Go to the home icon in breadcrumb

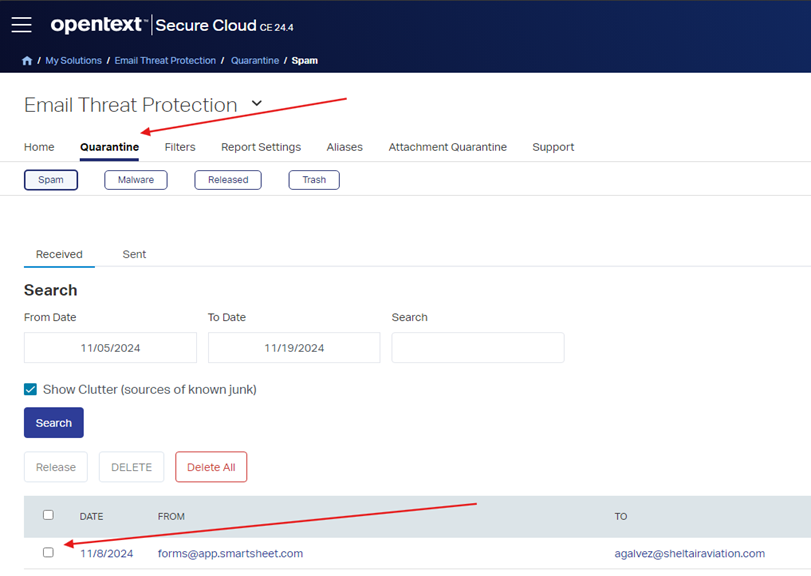(x=27, y=61)
